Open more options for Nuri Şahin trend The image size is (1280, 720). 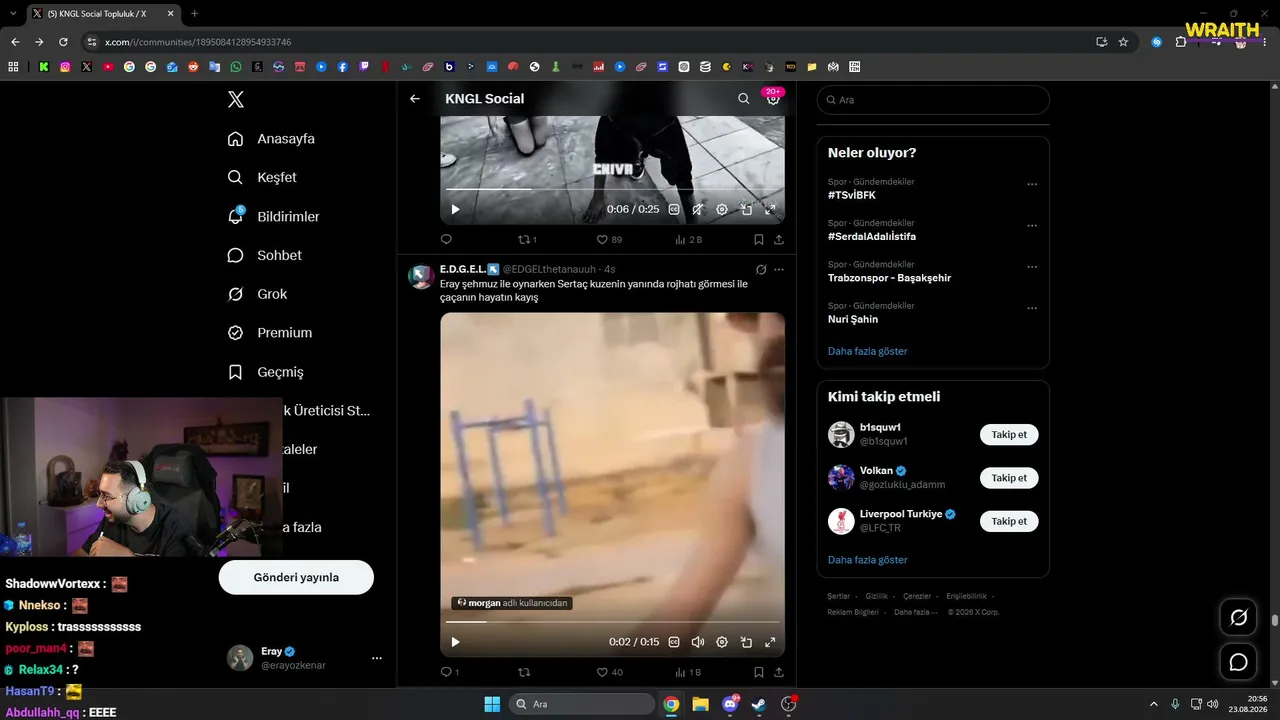coord(1032,309)
